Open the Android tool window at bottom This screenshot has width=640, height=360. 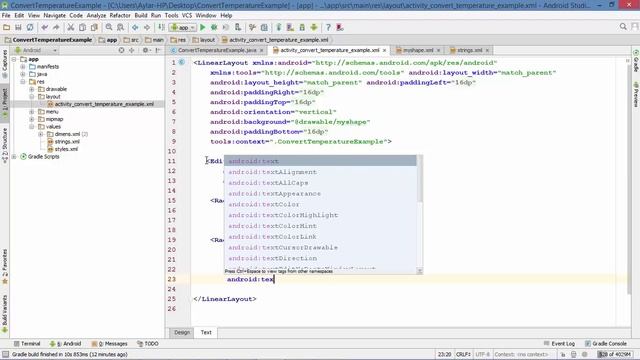66,344
